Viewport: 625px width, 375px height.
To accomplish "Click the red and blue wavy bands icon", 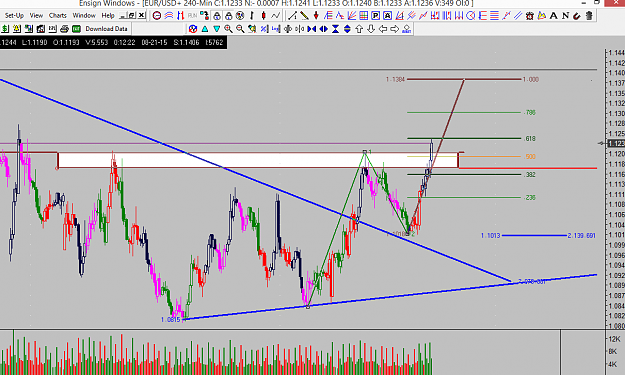I will click(x=169, y=16).
